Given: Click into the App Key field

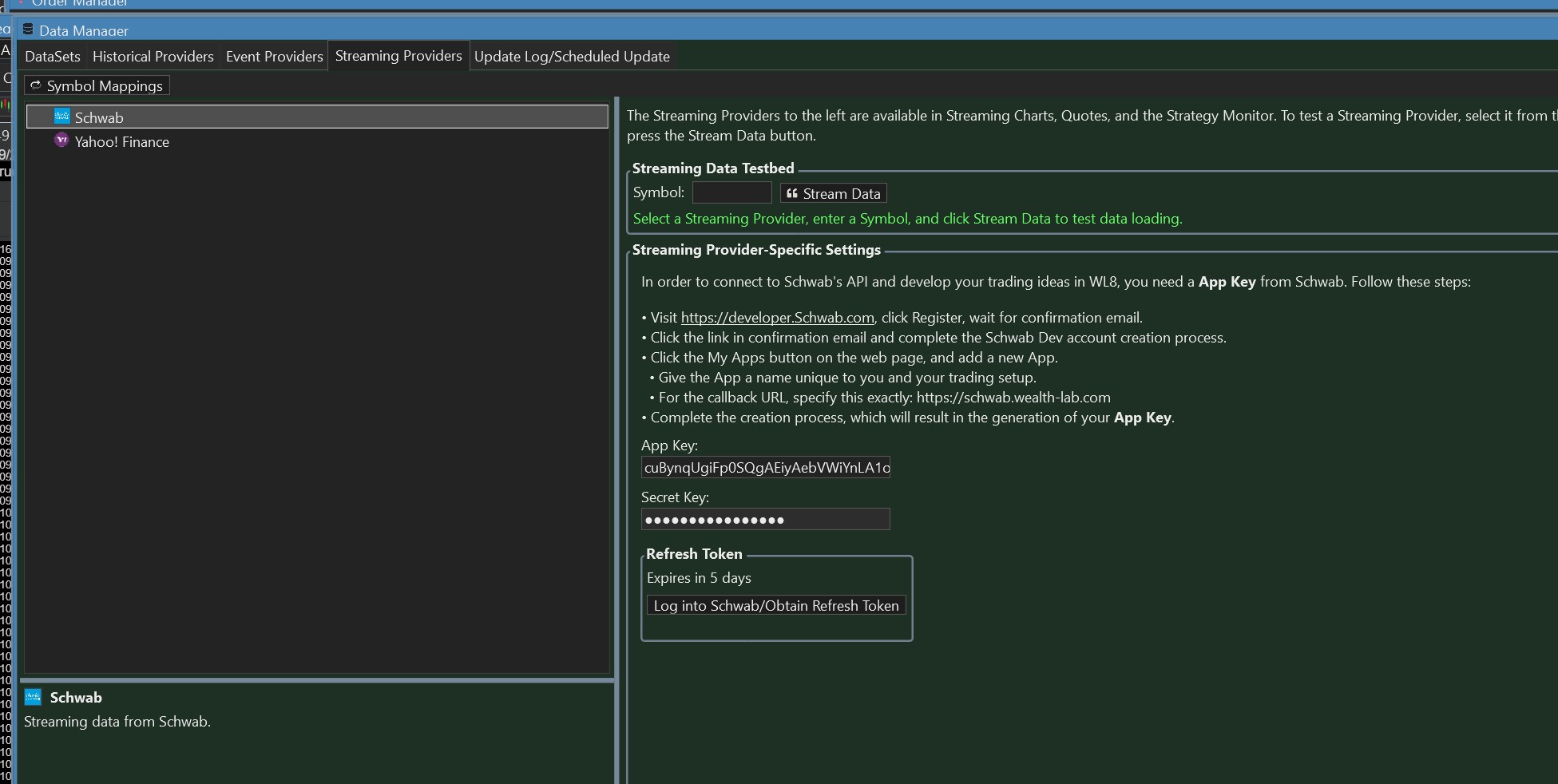Looking at the screenshot, I should coord(765,468).
